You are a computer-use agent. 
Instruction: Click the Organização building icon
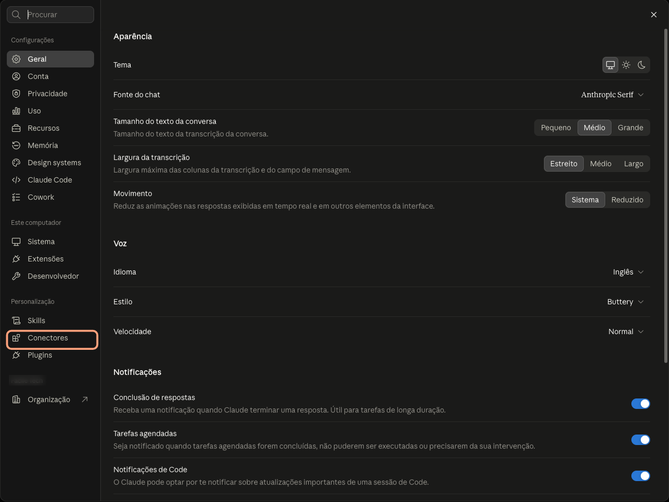pos(16,400)
